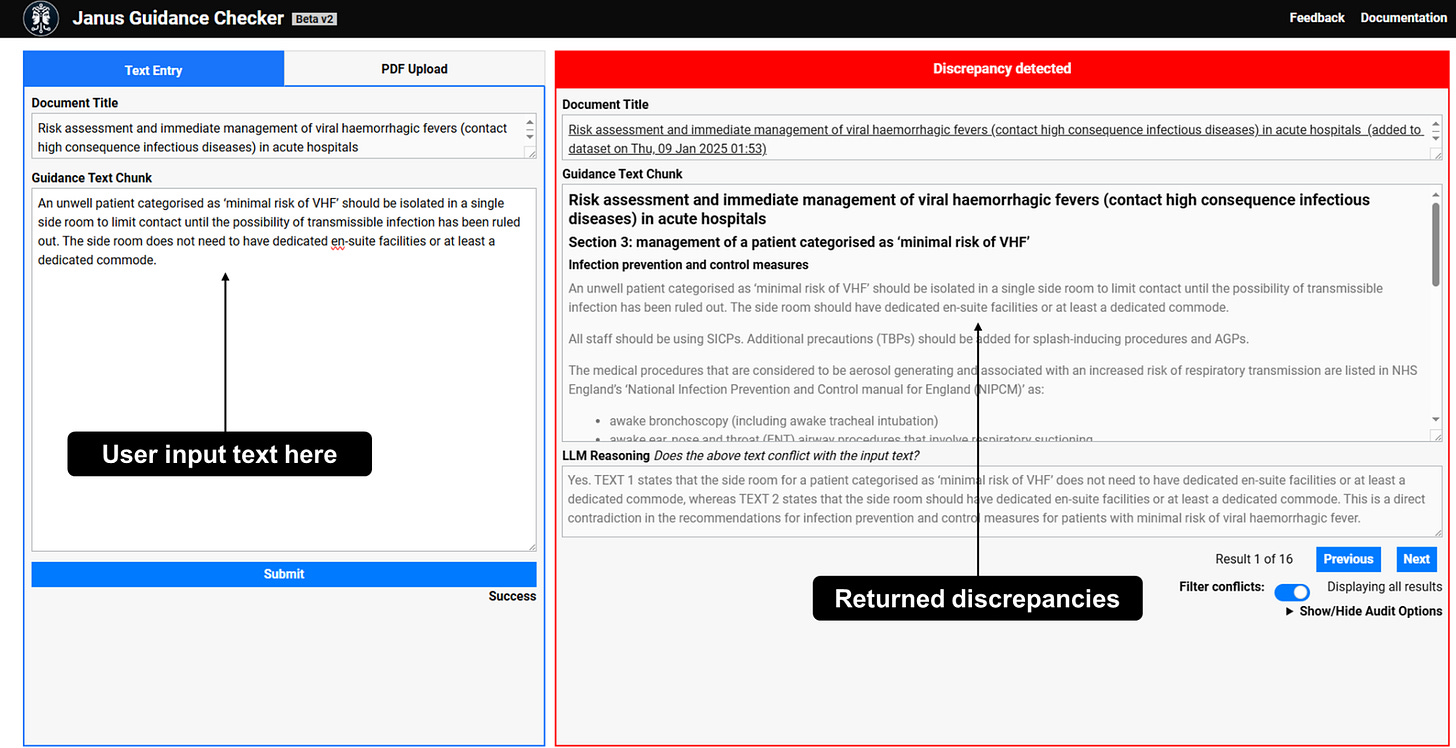Toggle the Filter conflicts switch
This screenshot has height=748, width=1456.
pos(1292,592)
